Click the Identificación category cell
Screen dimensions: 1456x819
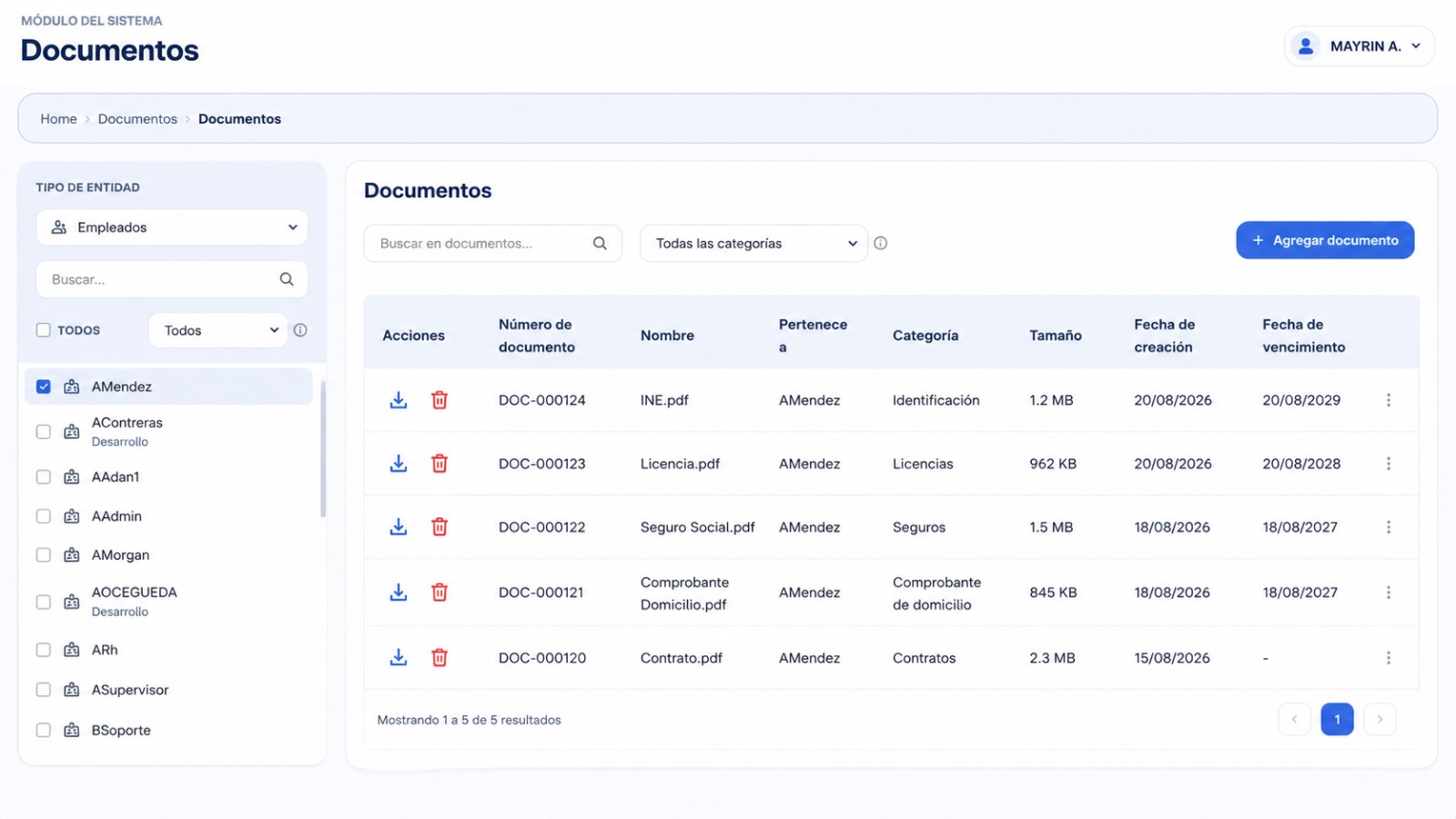click(936, 400)
